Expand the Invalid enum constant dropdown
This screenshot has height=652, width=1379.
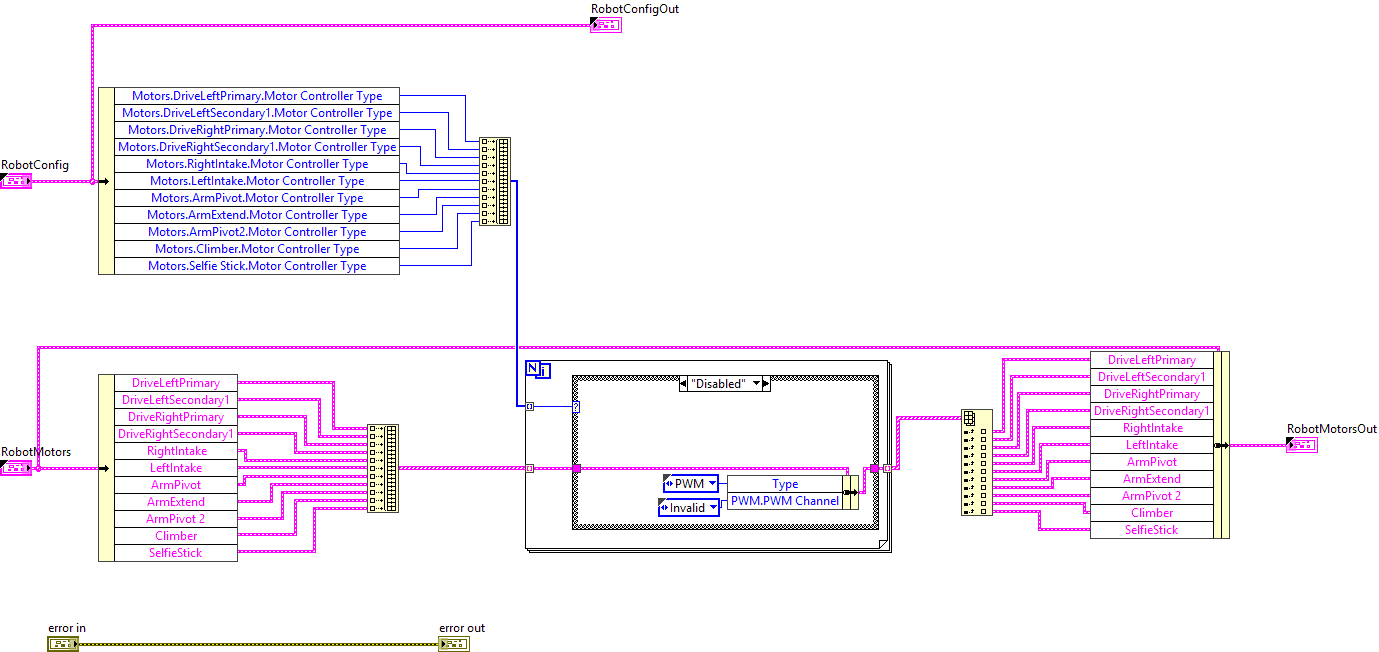pyautogui.click(x=715, y=508)
